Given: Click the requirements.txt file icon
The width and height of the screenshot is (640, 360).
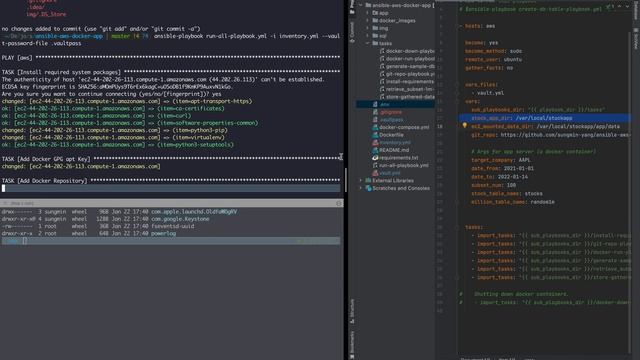Looking at the screenshot, I should [375, 158].
